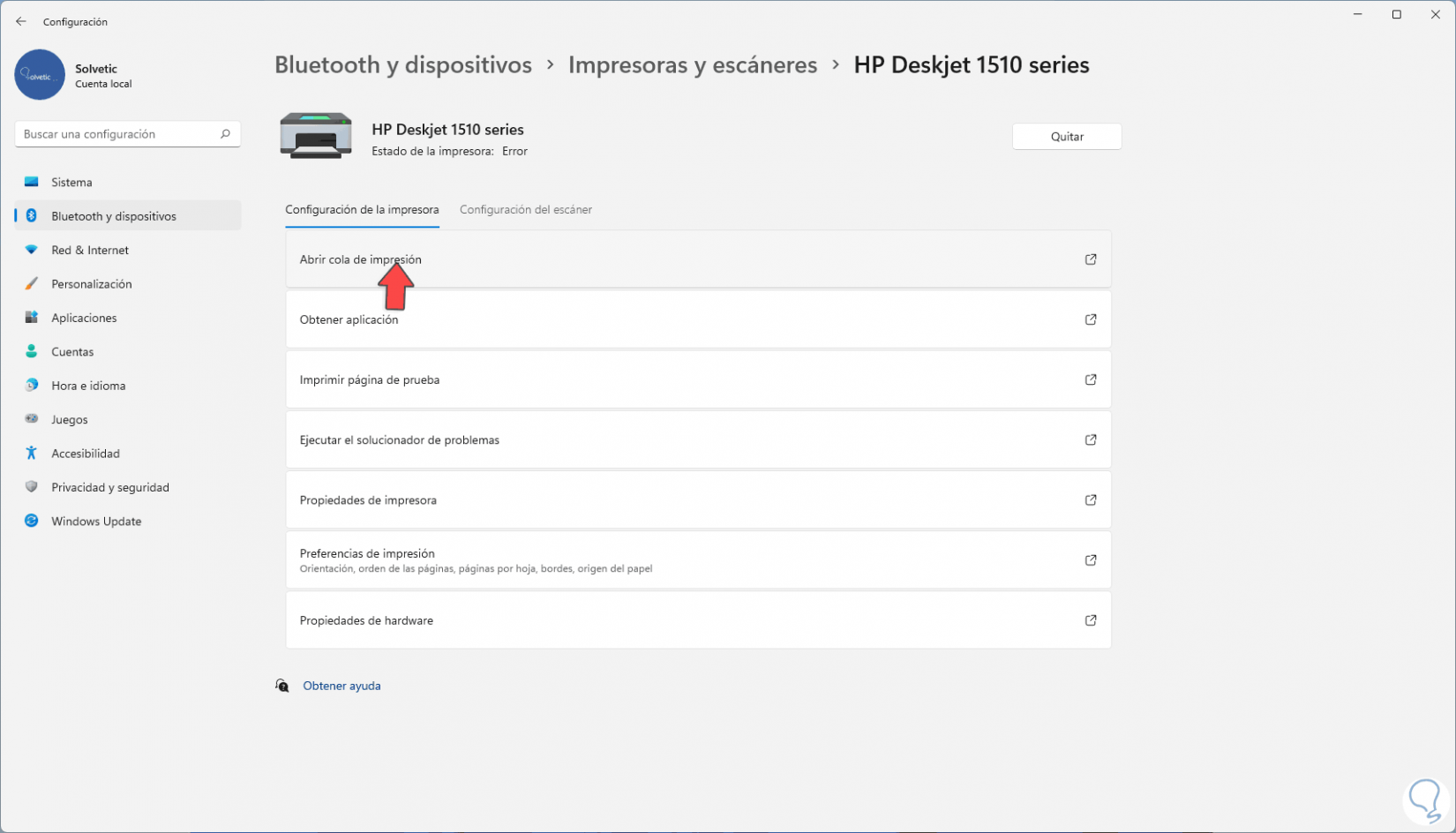Screen dimensions: 1456x833
Task: Click the Aplicaciones icon in sidebar
Action: 32,318
